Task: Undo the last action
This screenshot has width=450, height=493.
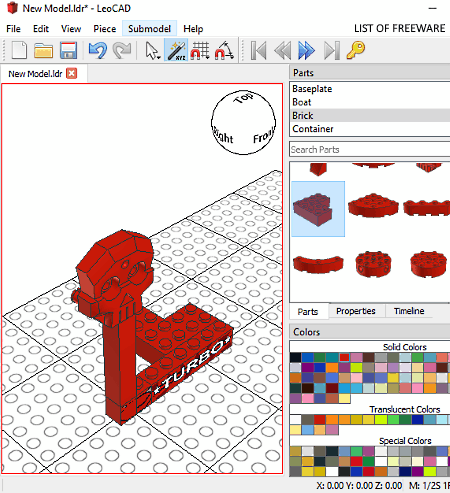Action: (98, 50)
